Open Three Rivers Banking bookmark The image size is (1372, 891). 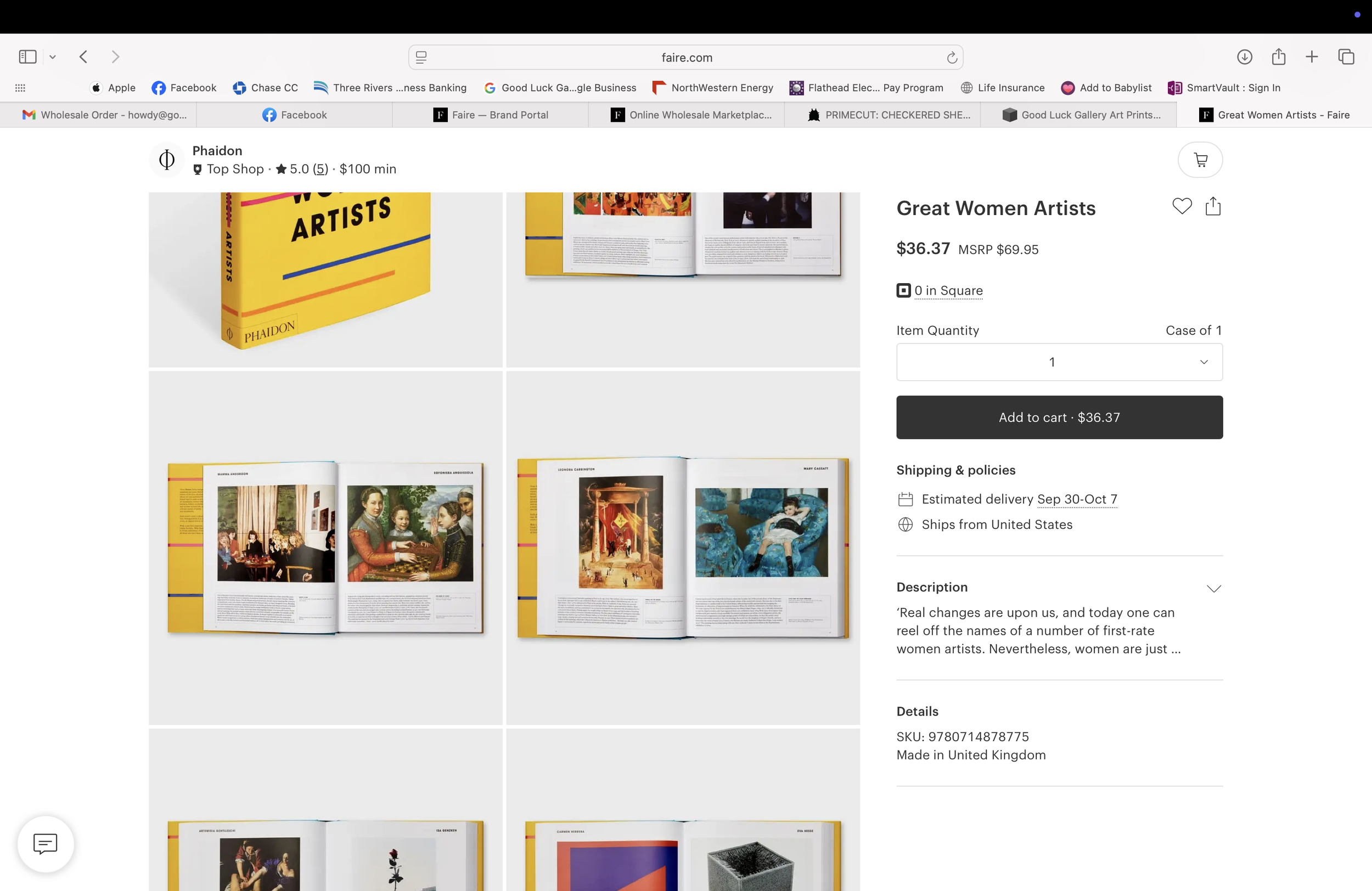point(390,88)
